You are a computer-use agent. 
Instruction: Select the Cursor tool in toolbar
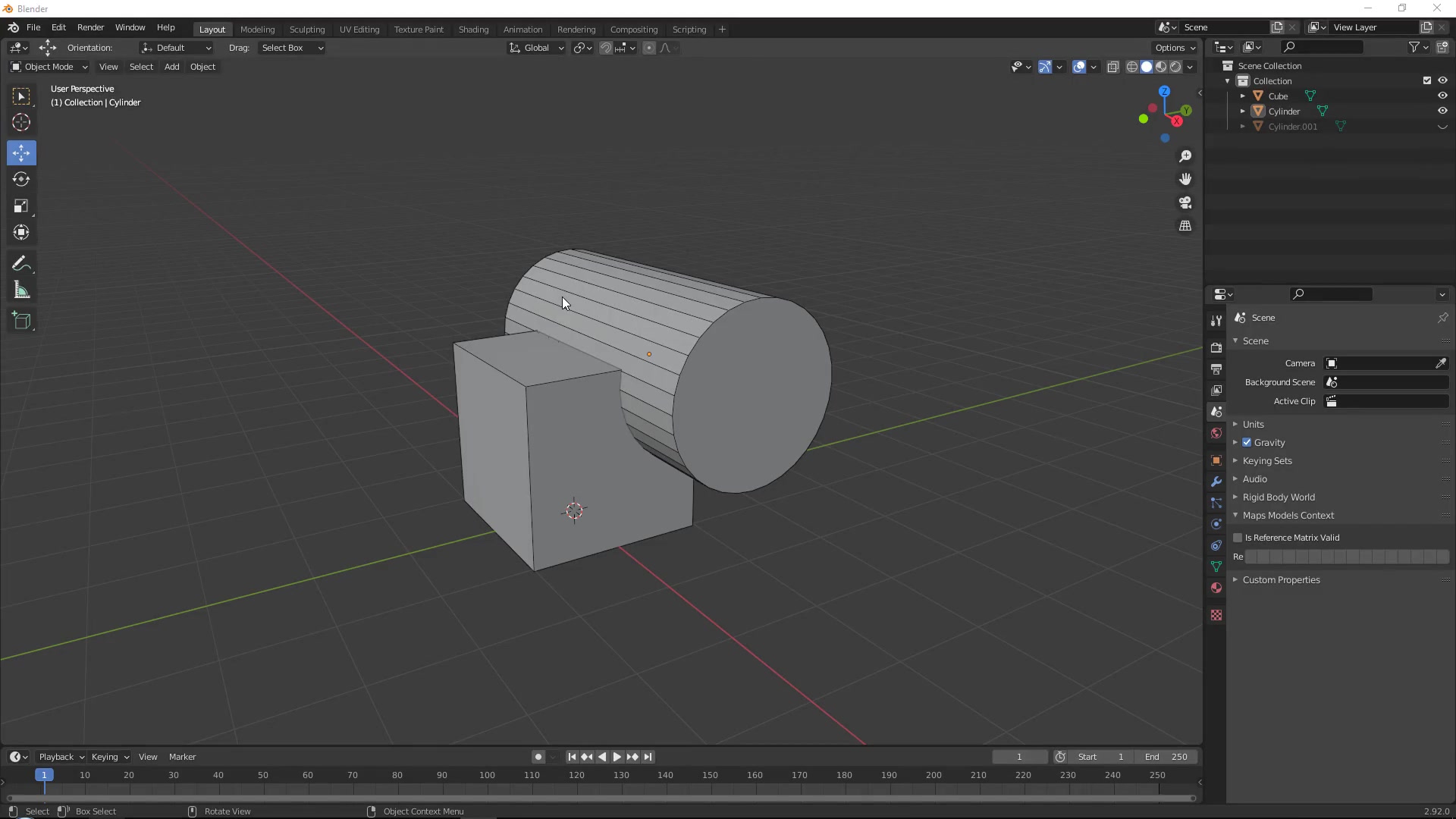21,123
